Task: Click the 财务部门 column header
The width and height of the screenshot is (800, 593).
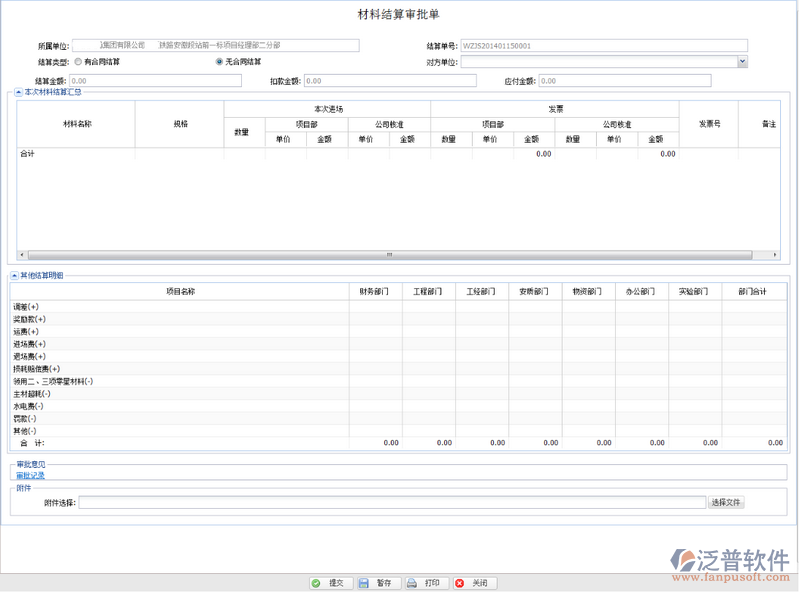Action: pos(375,291)
